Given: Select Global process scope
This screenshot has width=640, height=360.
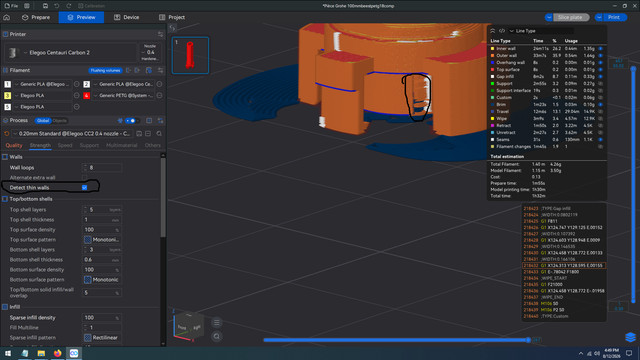Looking at the screenshot, I should tap(43, 121).
